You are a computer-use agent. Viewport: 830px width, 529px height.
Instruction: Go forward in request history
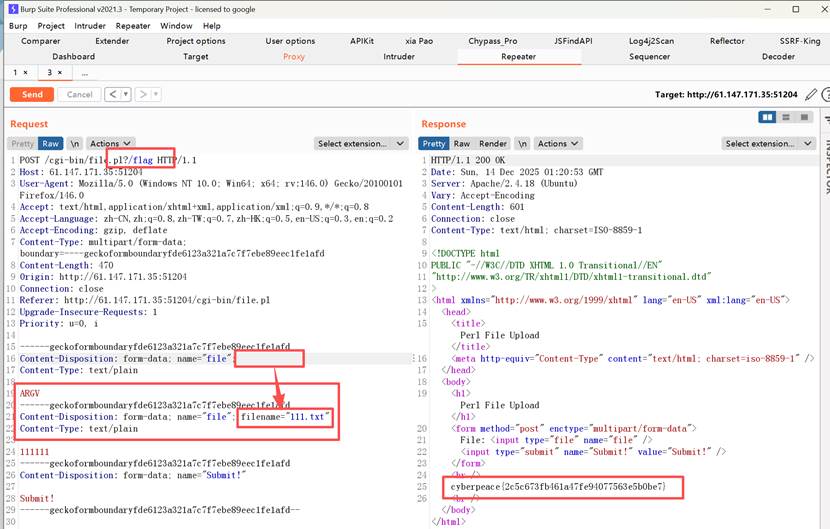click(x=143, y=94)
